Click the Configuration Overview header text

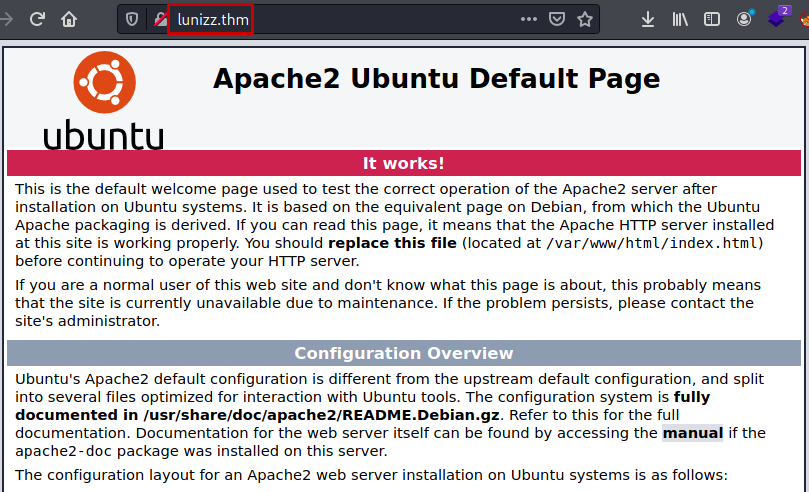(x=403, y=353)
